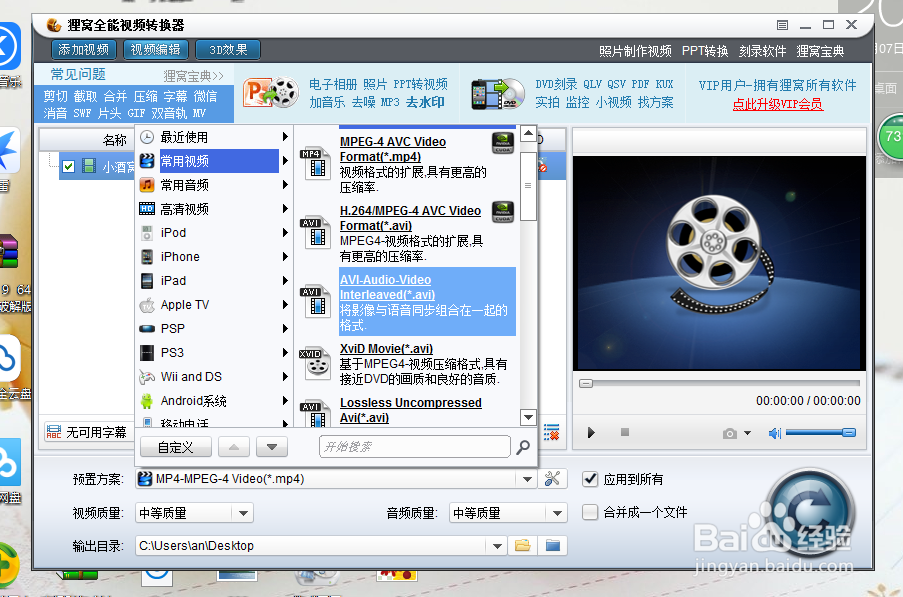Open 刻录软件 link
This screenshot has height=597, width=903.
tap(762, 51)
